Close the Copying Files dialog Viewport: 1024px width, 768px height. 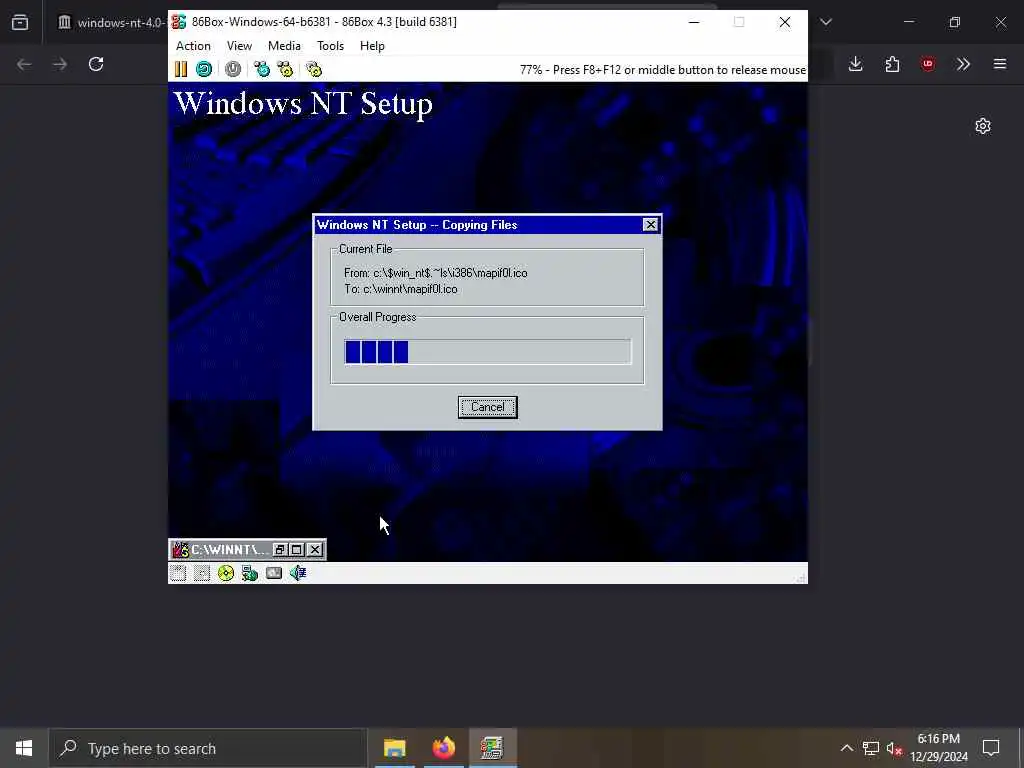click(x=650, y=225)
